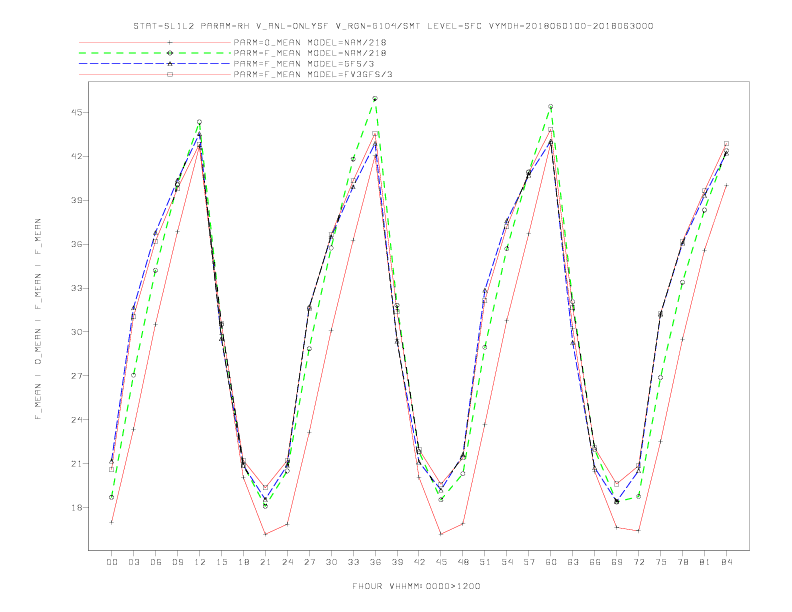
Task: Click the circle marker on green NAM/218 legend line
Action: click(x=170, y=53)
